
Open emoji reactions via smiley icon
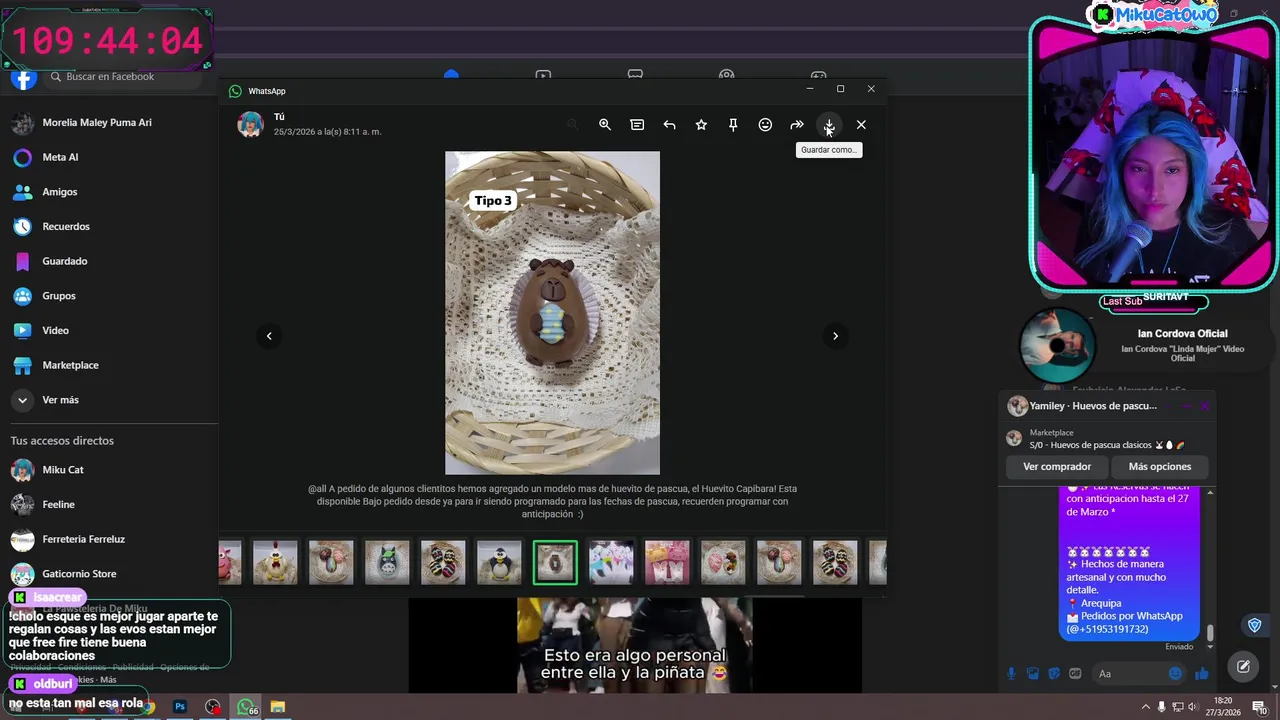(765, 125)
